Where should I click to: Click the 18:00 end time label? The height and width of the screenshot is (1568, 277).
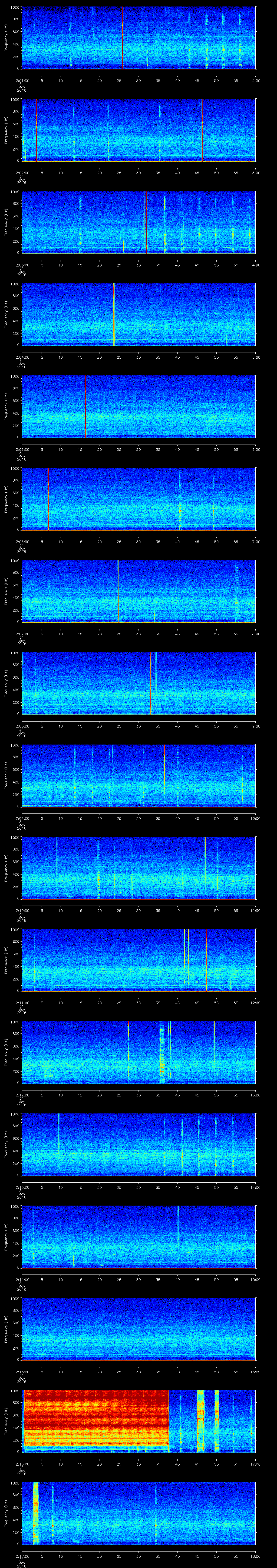pos(255,1556)
